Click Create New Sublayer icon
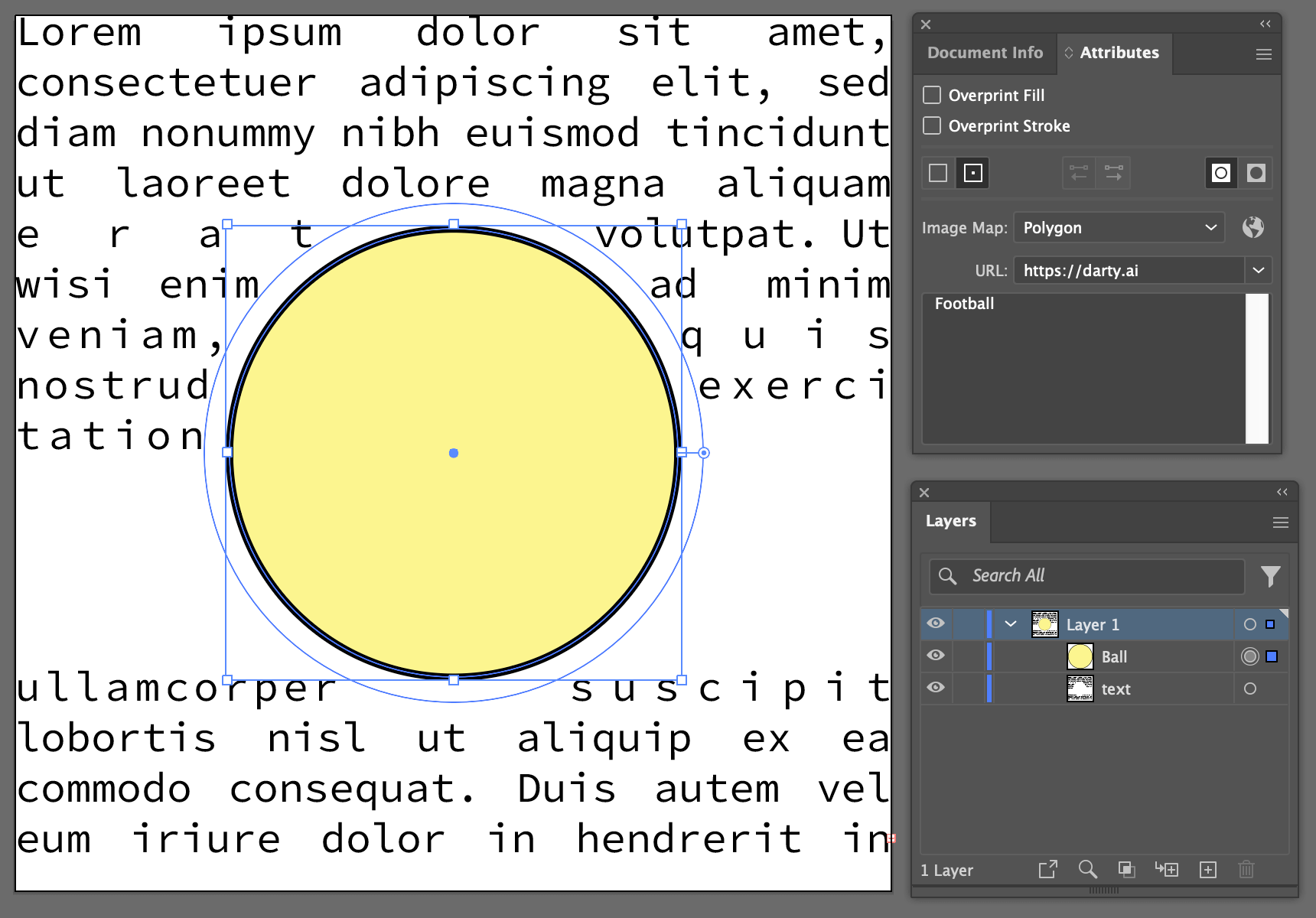 [1167, 870]
